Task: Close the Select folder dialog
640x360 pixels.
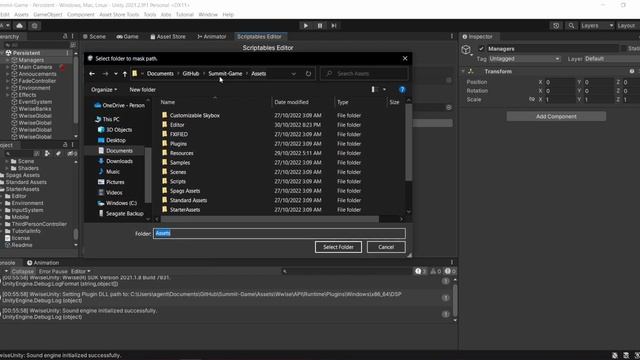Action: click(x=405, y=58)
